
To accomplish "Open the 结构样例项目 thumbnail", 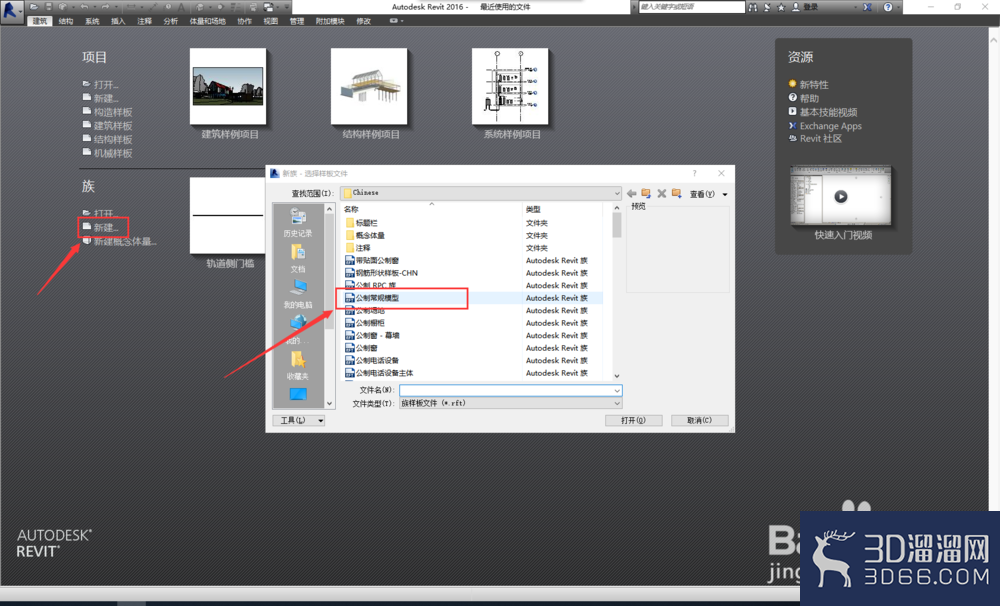I will click(369, 87).
